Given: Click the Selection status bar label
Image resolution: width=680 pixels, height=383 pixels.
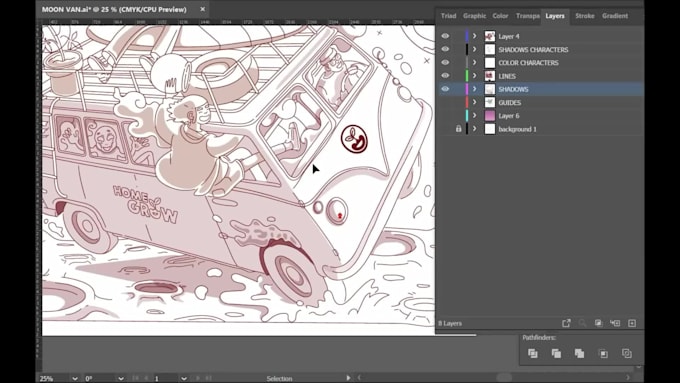Looking at the screenshot, I should (x=279, y=378).
